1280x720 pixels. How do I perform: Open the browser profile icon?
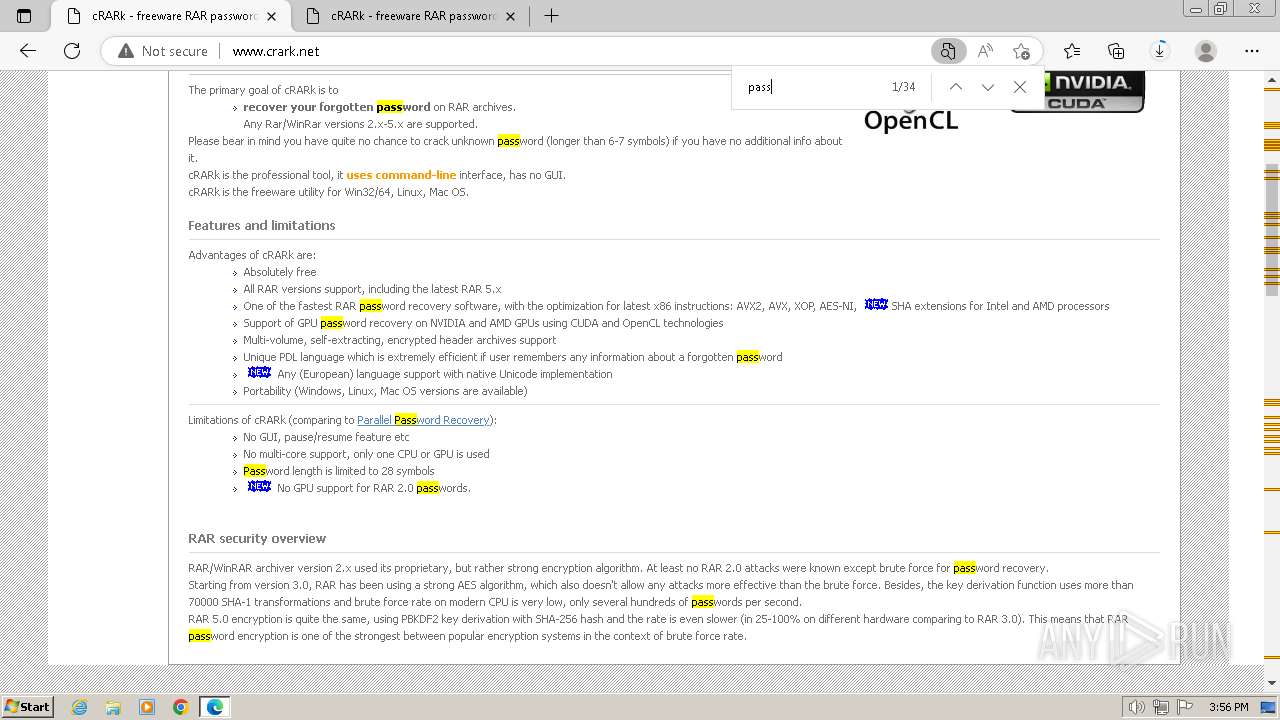click(1206, 51)
